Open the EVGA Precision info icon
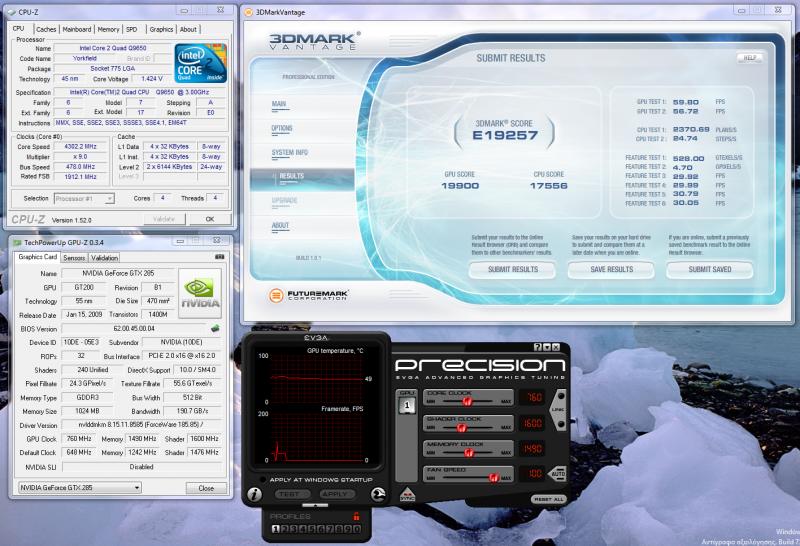 click(x=254, y=493)
